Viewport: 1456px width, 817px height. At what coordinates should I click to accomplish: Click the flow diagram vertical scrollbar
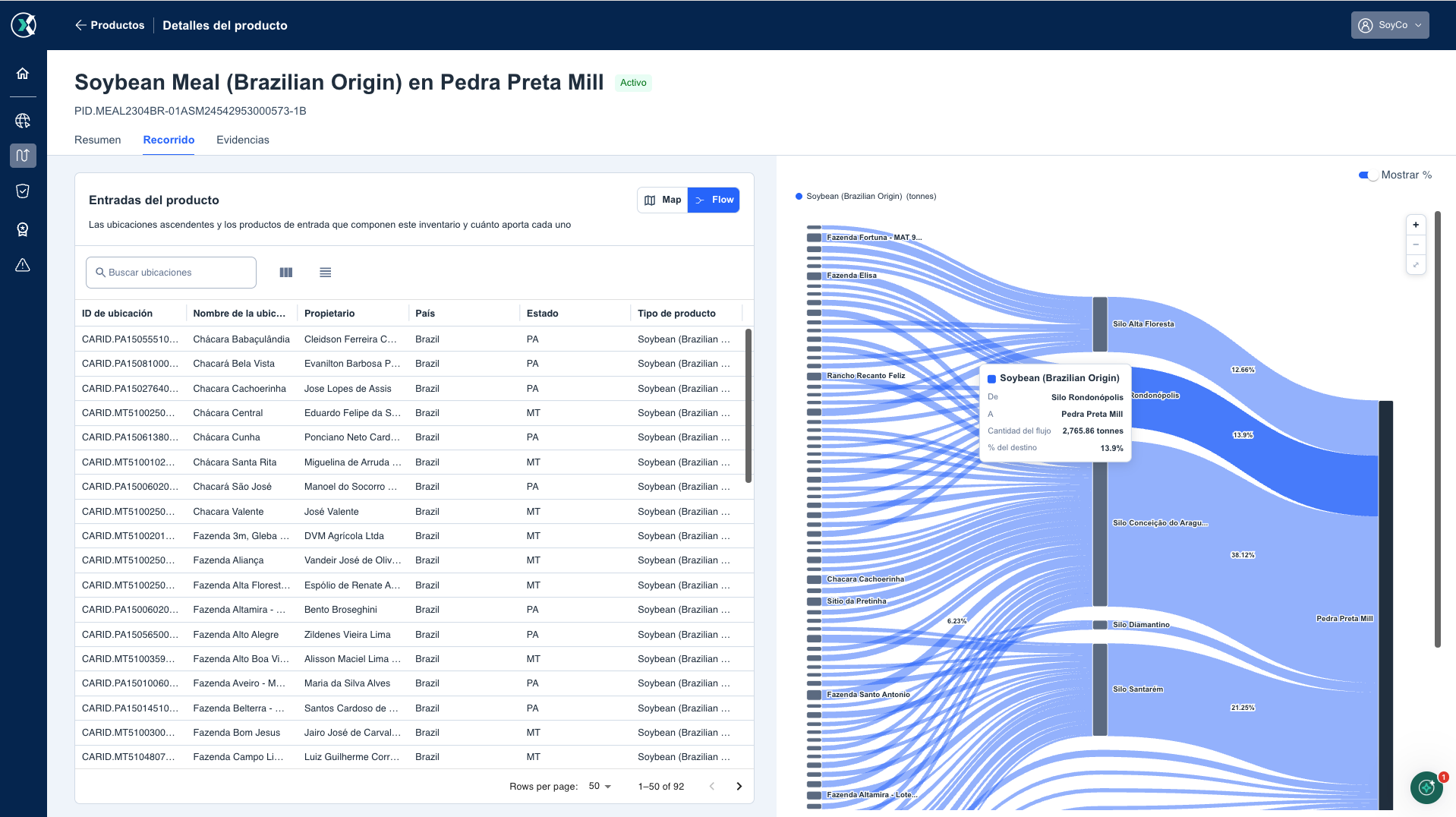click(x=1437, y=429)
